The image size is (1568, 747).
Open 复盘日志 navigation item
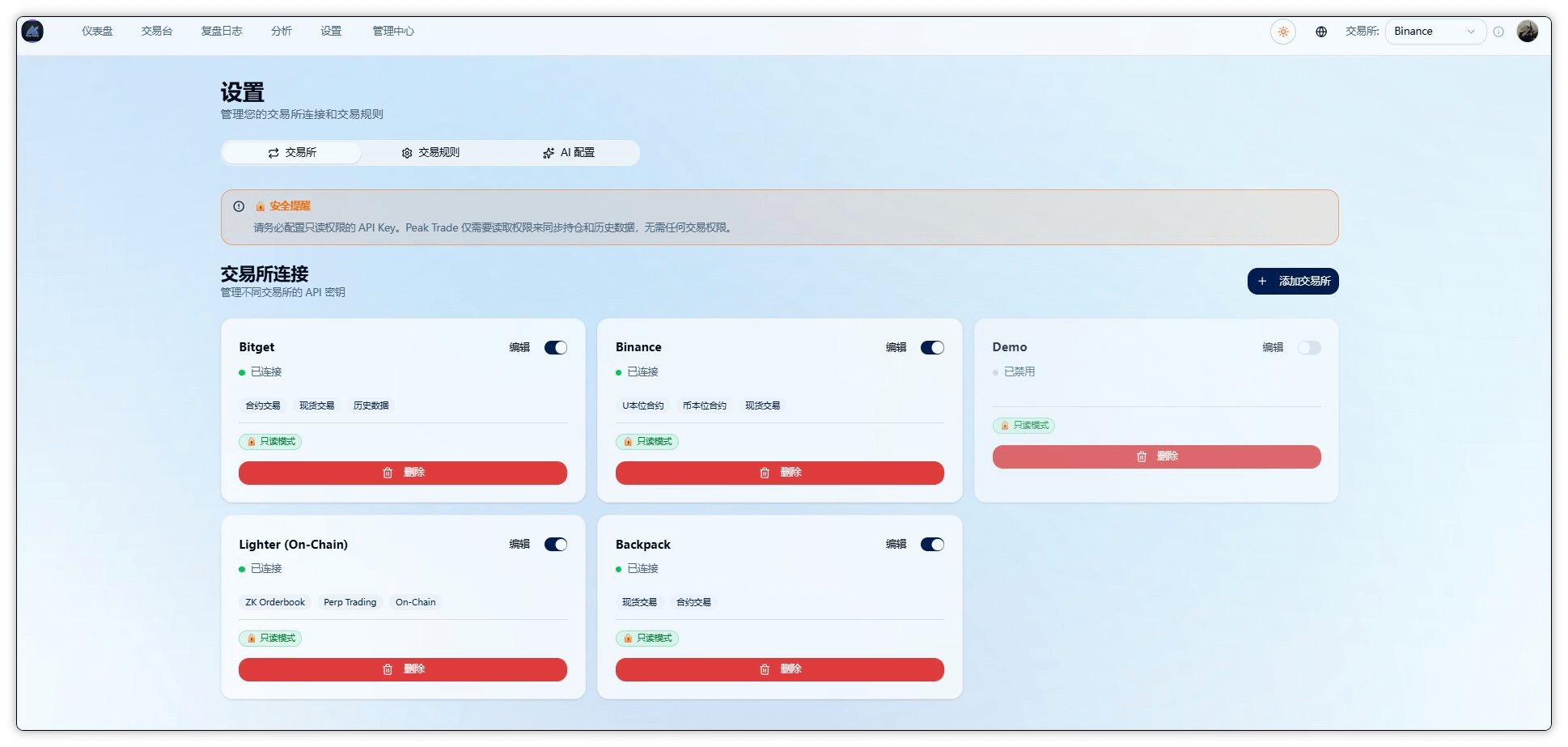222,32
